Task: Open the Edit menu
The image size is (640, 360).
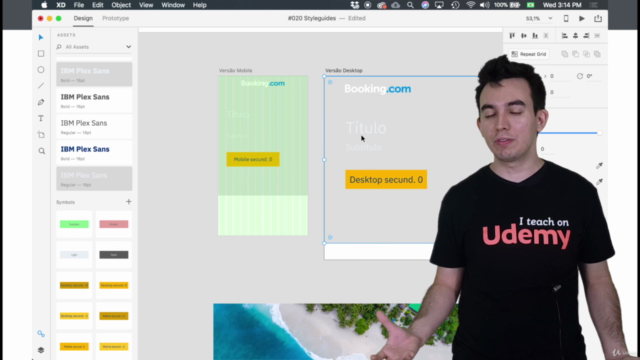Action: tap(98, 5)
